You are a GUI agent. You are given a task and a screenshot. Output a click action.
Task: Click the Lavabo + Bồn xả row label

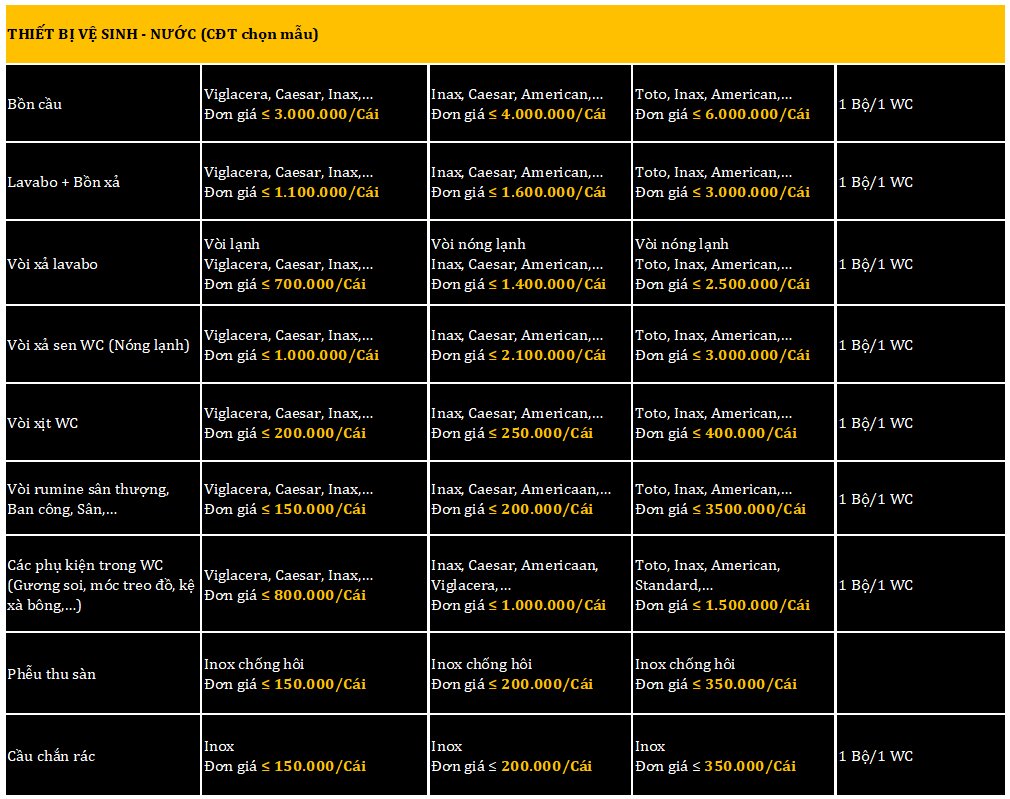[64, 182]
